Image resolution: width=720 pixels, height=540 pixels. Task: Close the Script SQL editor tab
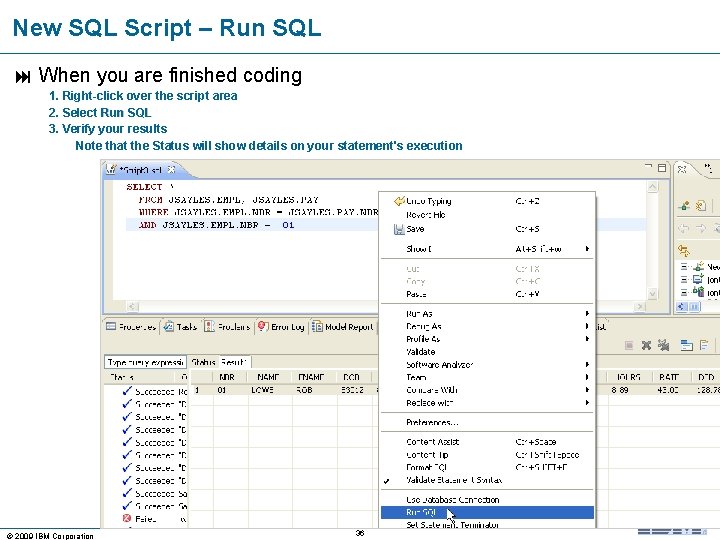click(171, 169)
